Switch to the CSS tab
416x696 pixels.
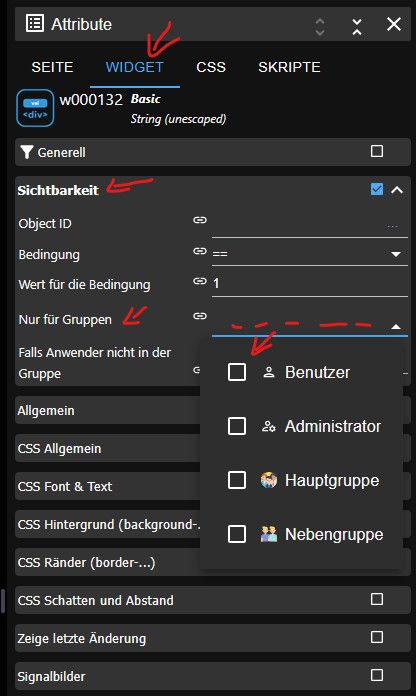[x=211, y=67]
